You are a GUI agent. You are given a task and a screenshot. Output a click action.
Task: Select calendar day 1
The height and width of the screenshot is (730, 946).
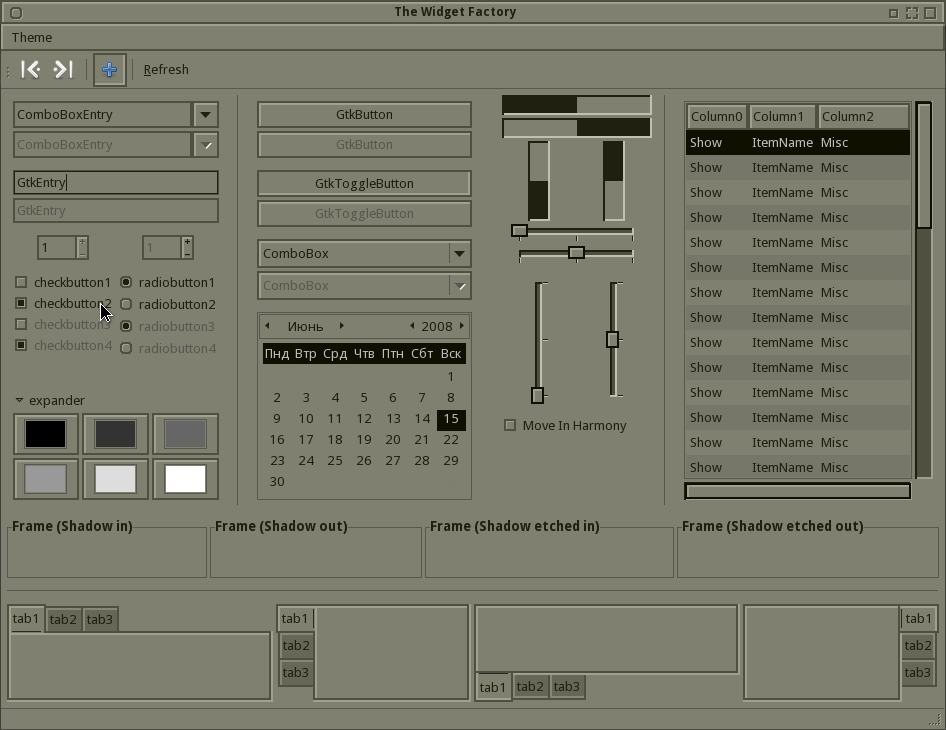tap(451, 376)
